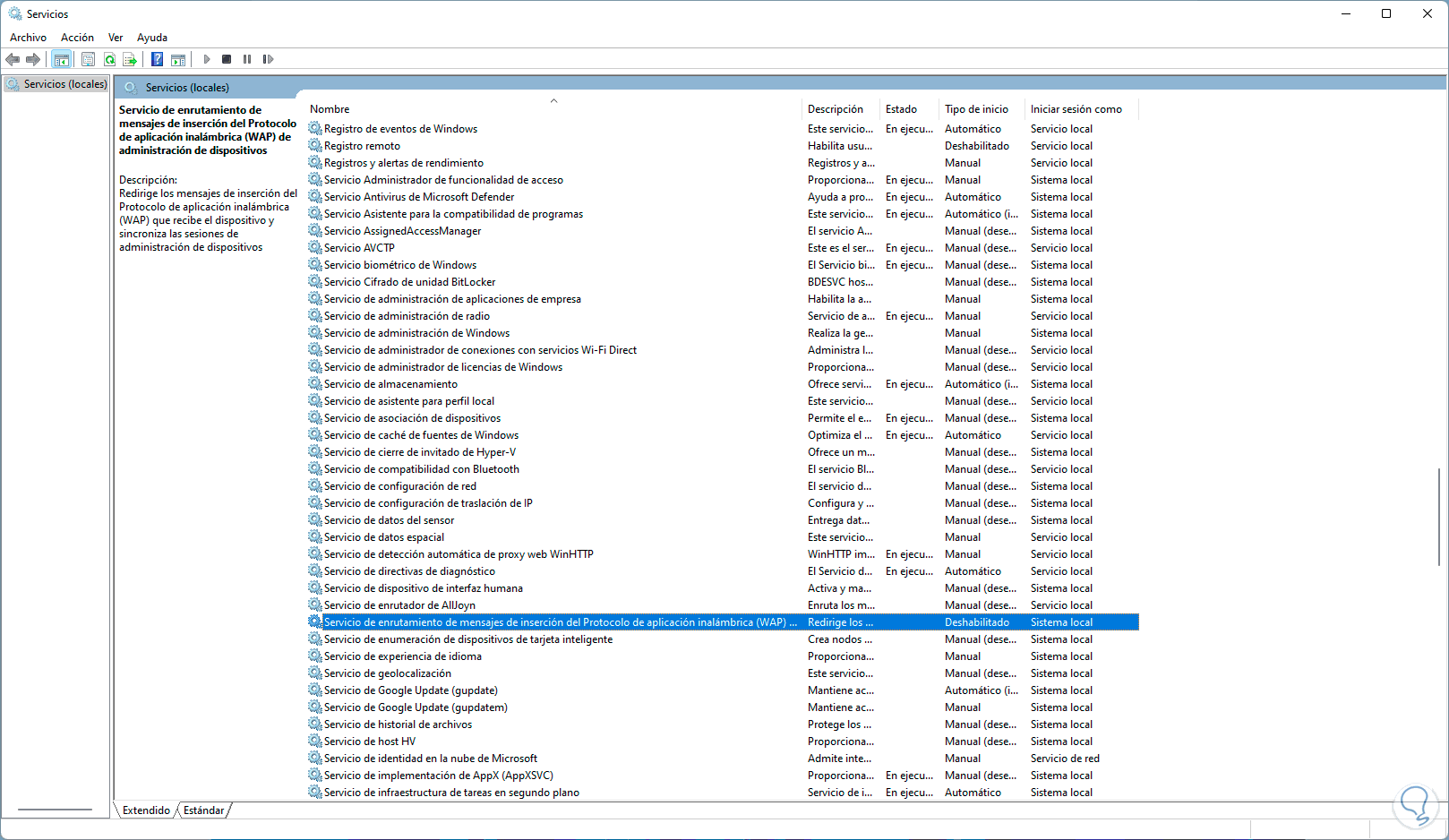Select Registro de eventos de Windows service
The height and width of the screenshot is (840, 1449).
point(400,129)
